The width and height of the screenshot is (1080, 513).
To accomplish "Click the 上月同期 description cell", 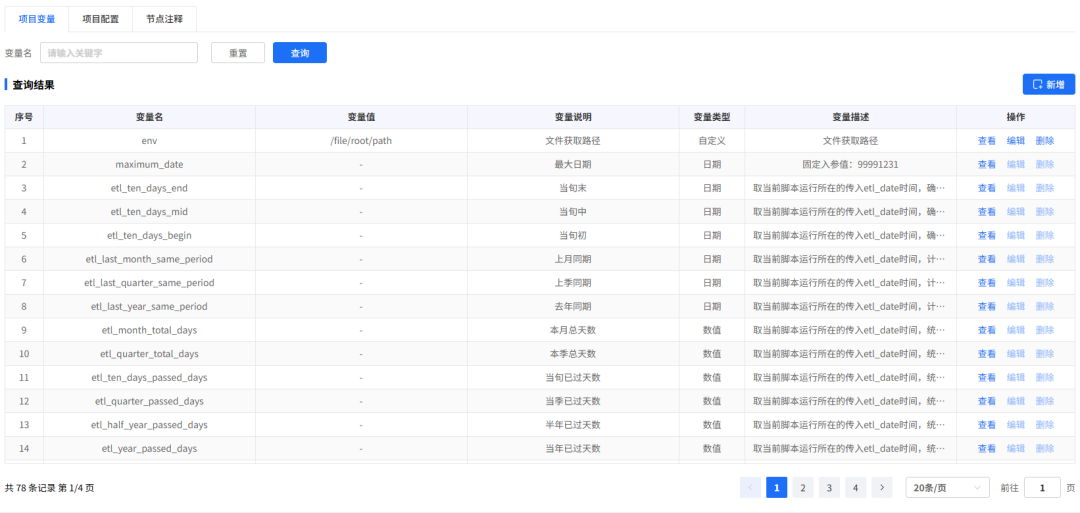I will pyautogui.click(x=573, y=259).
